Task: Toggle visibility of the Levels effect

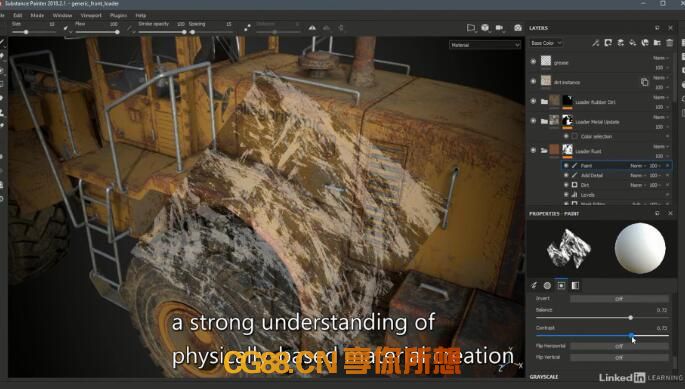Action: tap(566, 194)
